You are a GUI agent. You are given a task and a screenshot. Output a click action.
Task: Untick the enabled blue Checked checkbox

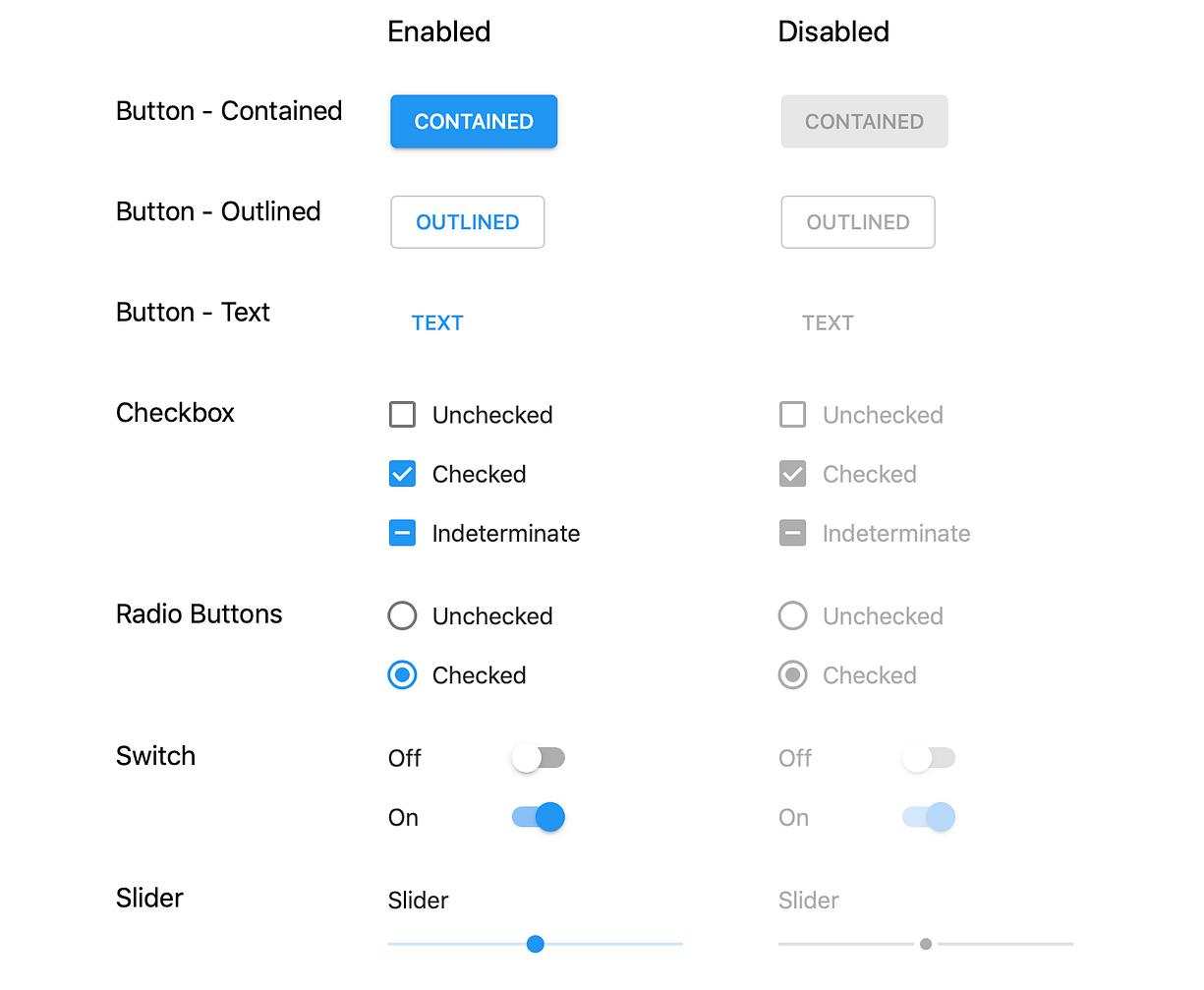pyautogui.click(x=402, y=474)
